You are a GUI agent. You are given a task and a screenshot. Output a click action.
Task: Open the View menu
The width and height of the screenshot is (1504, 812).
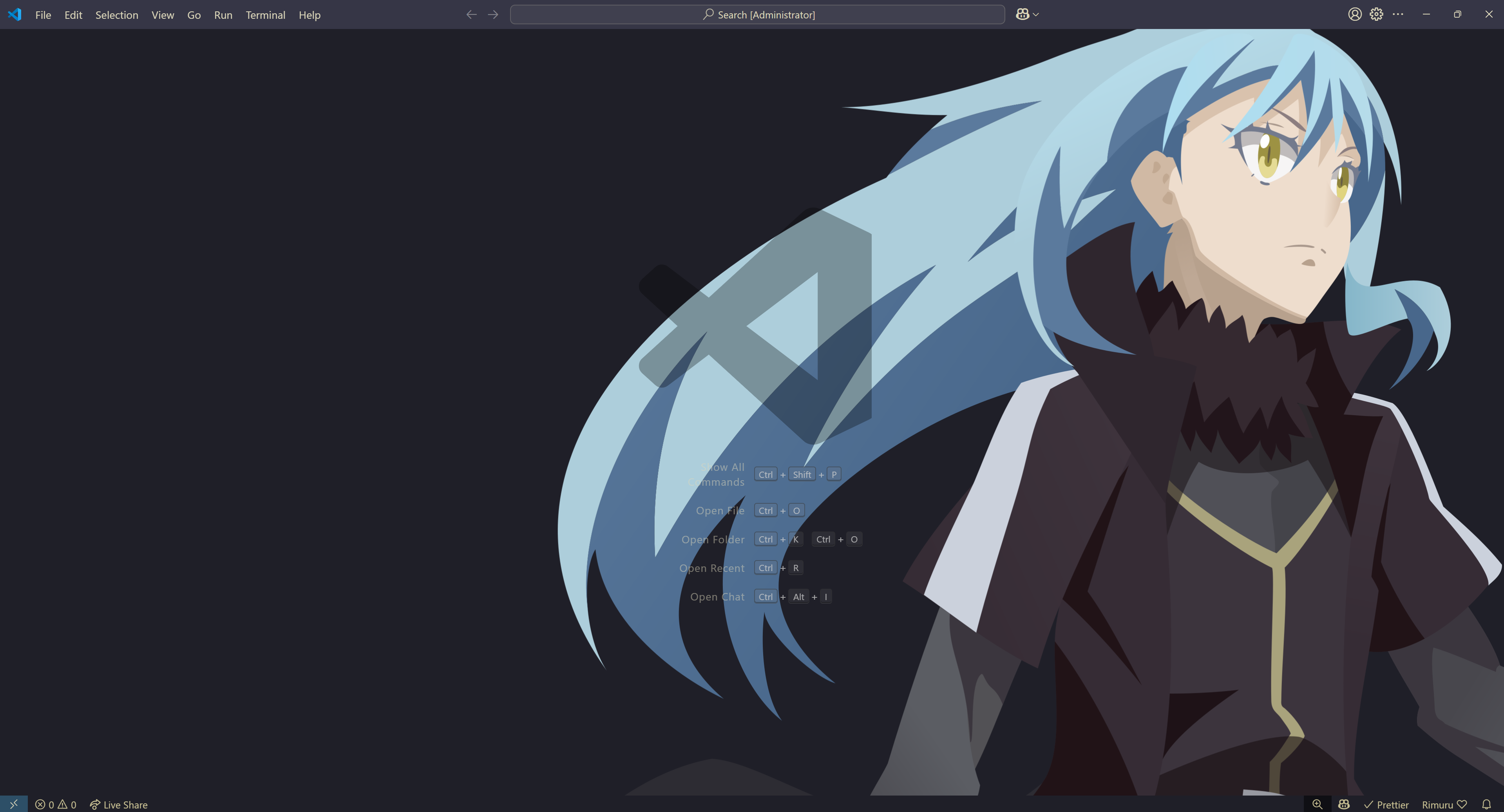coord(163,14)
